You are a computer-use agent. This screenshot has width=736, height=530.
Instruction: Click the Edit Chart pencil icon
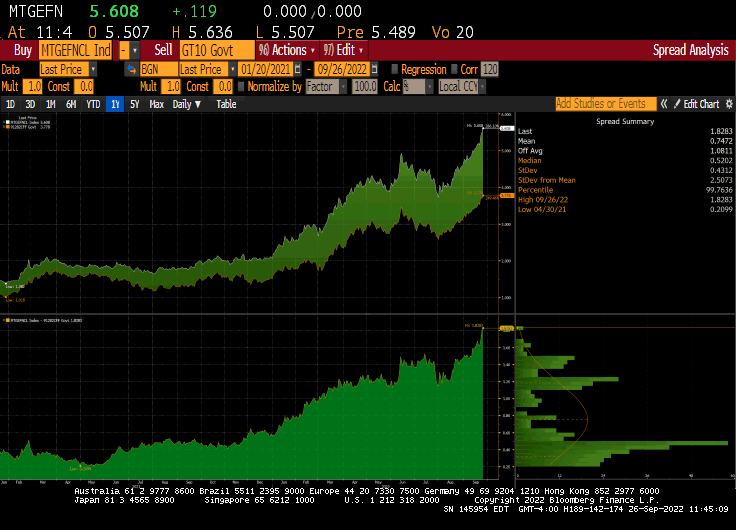(676, 104)
